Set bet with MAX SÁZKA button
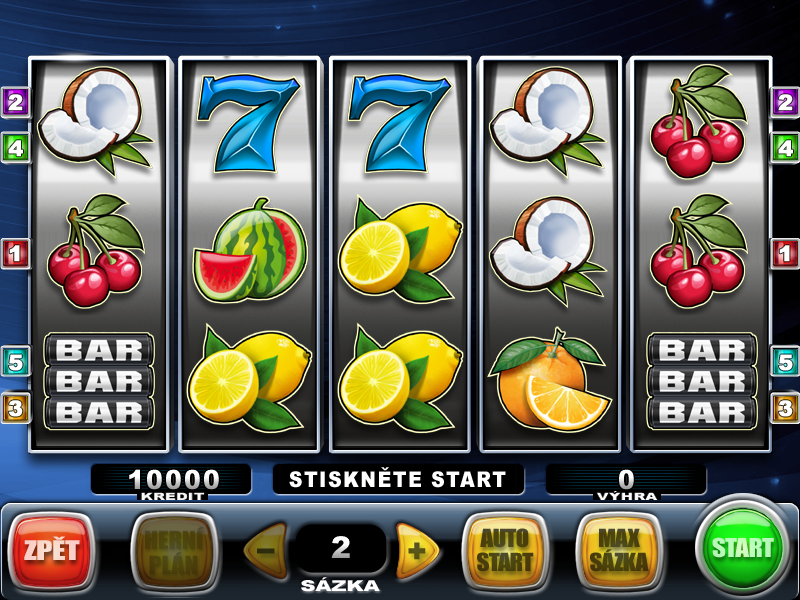The width and height of the screenshot is (800, 600). [619, 551]
